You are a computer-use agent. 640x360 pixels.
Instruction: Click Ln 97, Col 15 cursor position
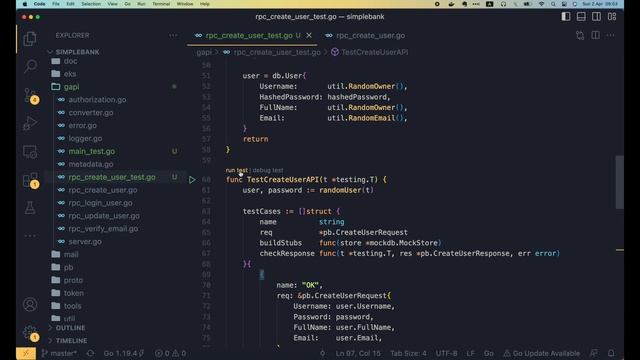[358, 353]
